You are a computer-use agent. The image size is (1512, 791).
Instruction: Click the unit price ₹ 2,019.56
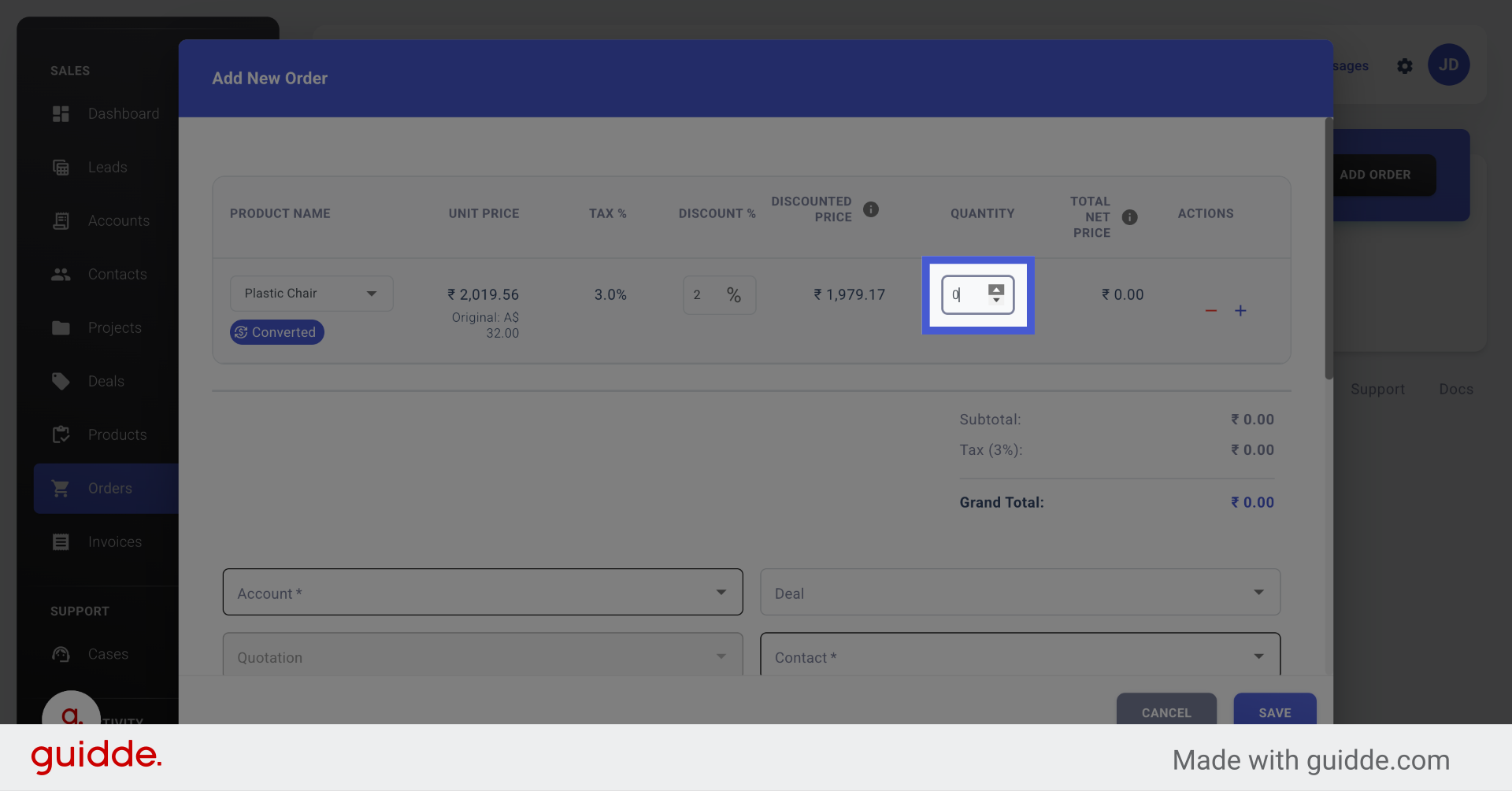click(x=484, y=295)
